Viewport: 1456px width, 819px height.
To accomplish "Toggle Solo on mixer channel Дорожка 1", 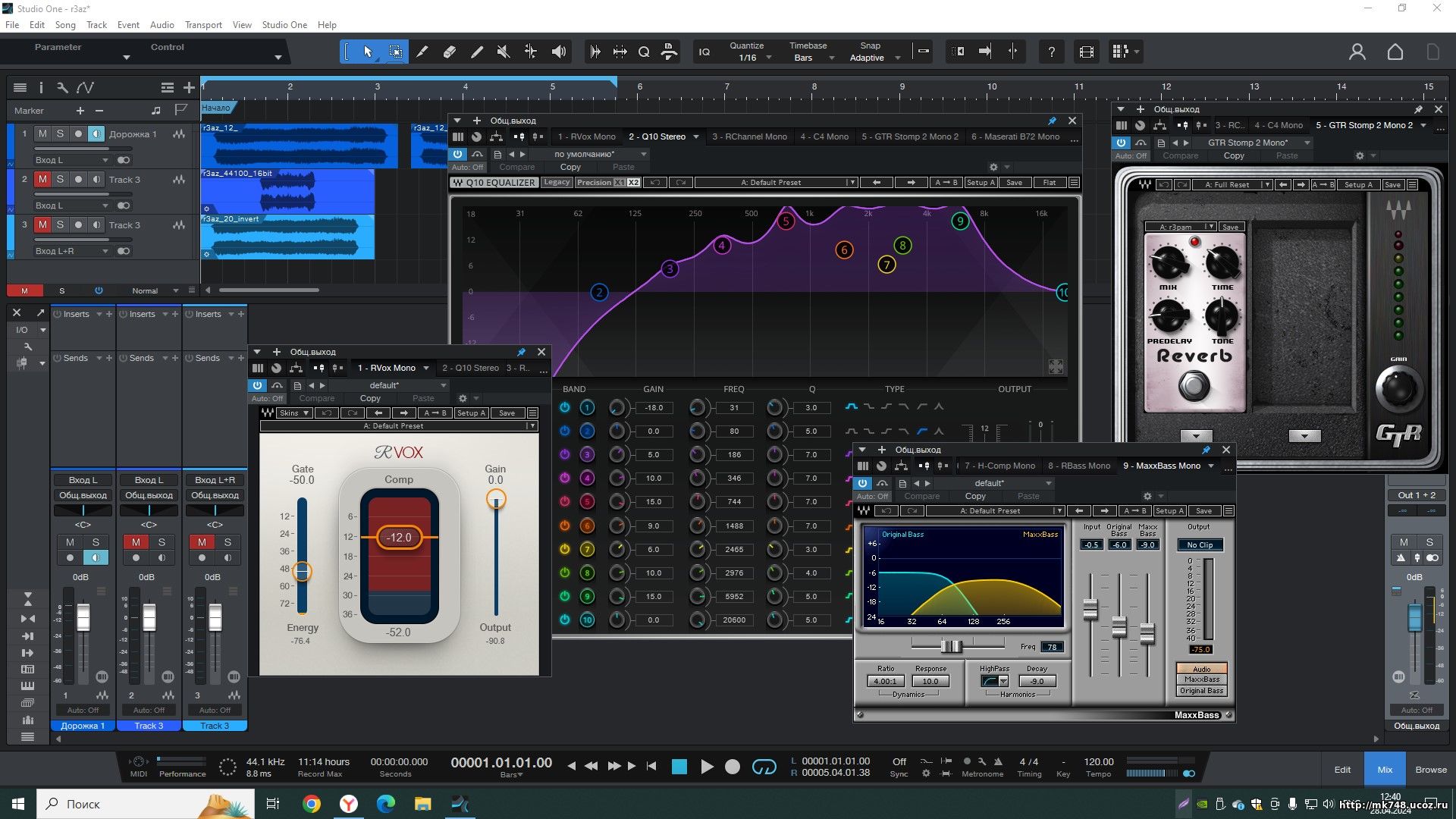I will pos(96,541).
